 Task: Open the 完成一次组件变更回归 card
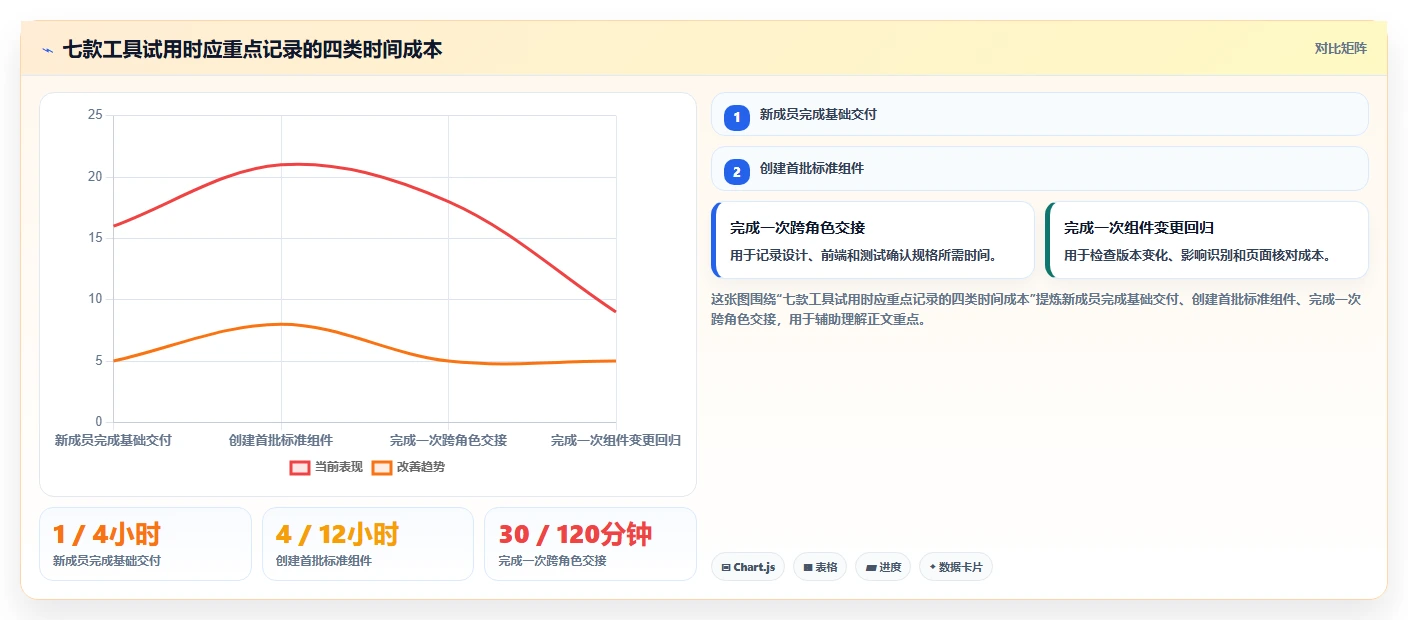point(1206,240)
